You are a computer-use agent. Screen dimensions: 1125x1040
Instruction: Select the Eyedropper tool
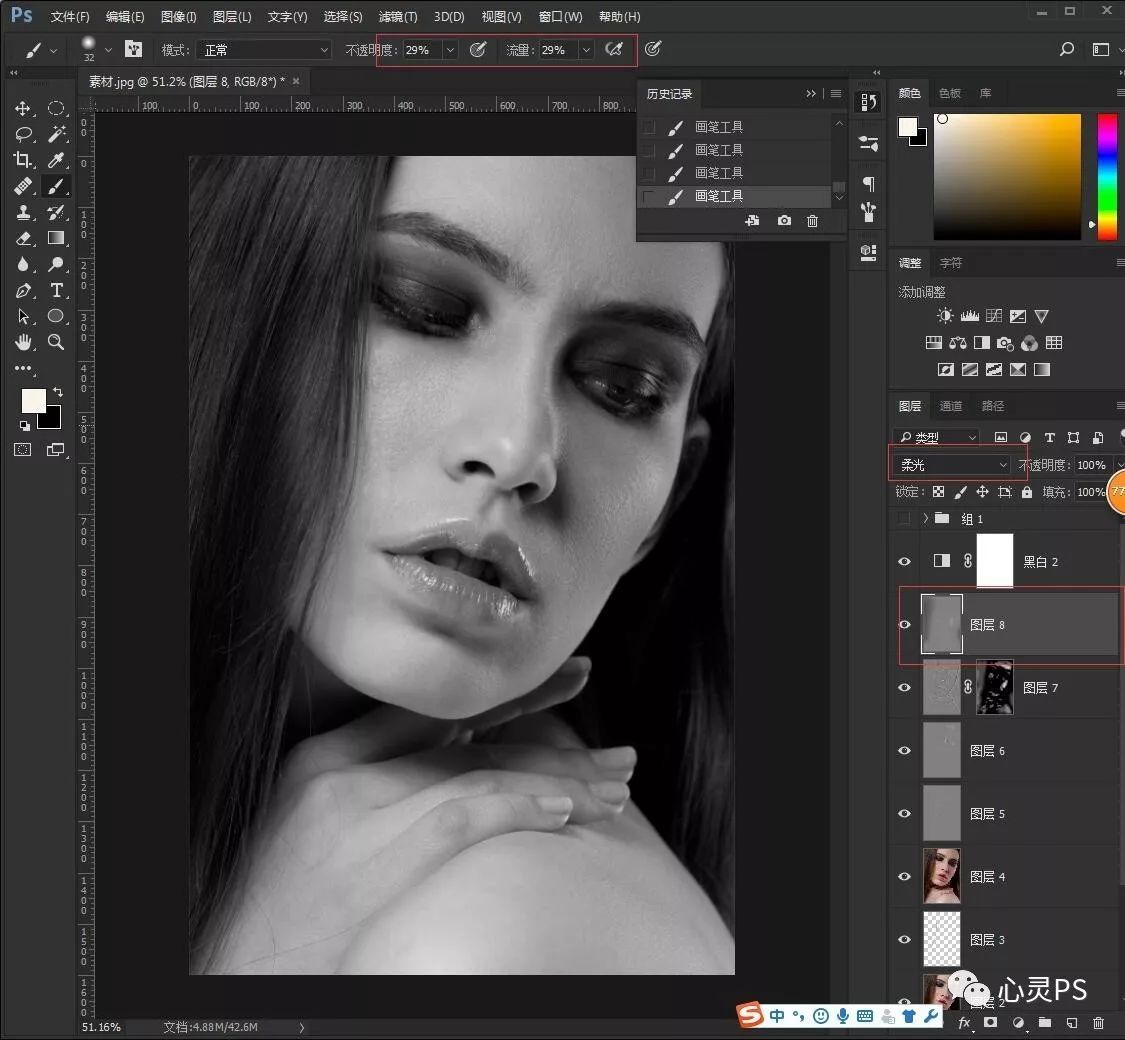56,160
